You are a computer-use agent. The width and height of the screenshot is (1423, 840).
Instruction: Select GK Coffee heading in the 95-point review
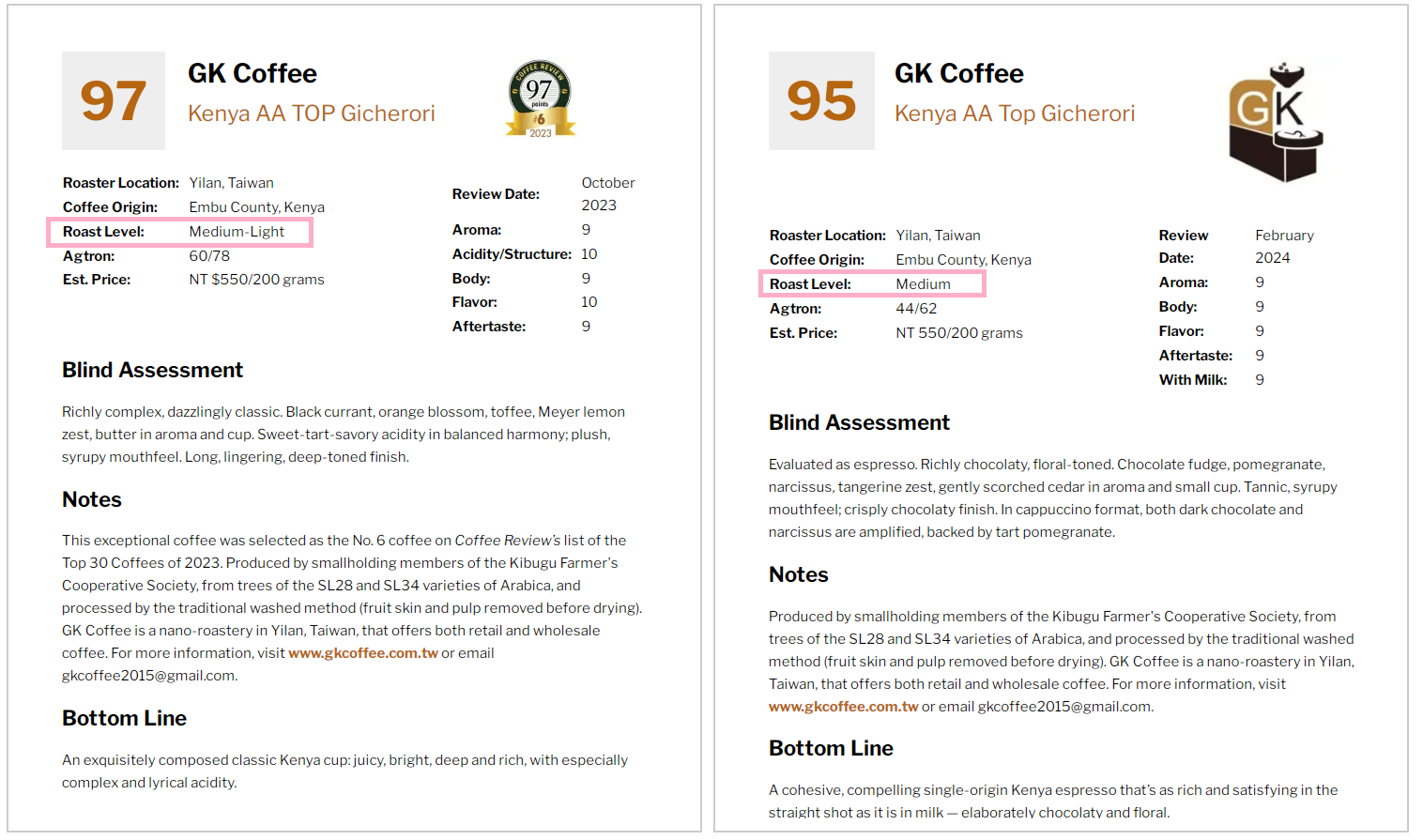click(959, 73)
